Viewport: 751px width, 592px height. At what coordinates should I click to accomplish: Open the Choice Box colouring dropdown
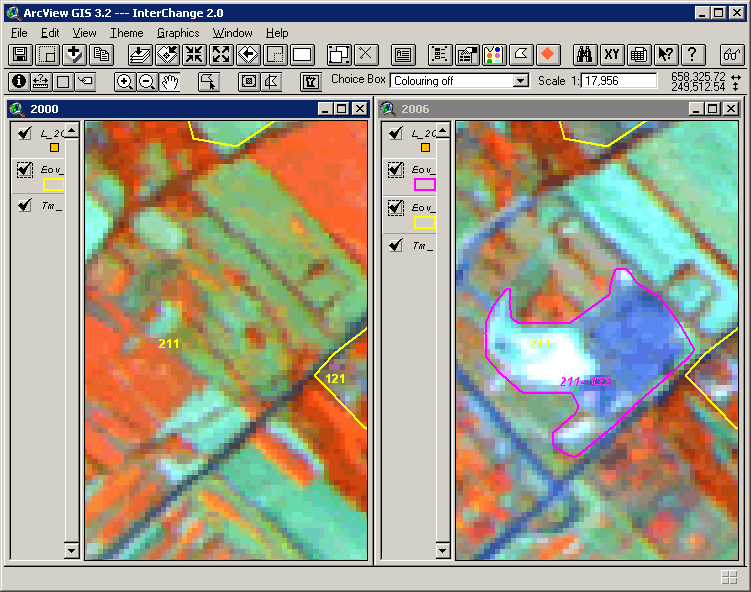click(x=520, y=81)
